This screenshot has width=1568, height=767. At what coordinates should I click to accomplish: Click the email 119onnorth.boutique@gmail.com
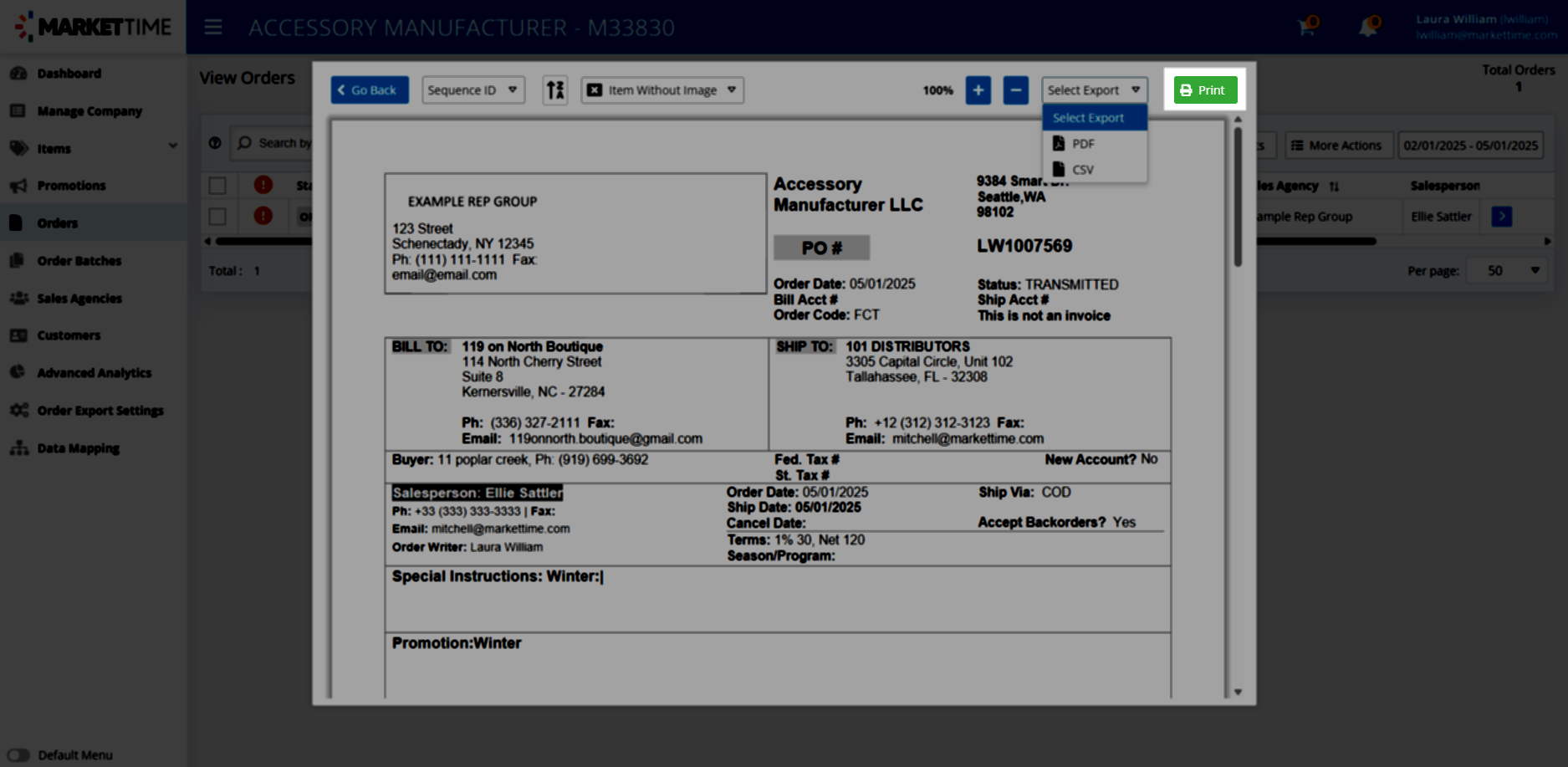pyautogui.click(x=605, y=438)
